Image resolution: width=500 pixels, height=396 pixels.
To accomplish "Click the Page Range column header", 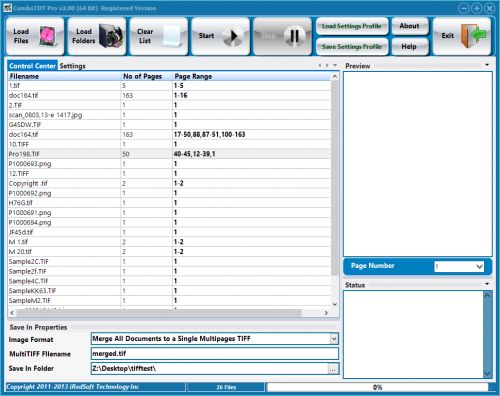I will [252, 76].
